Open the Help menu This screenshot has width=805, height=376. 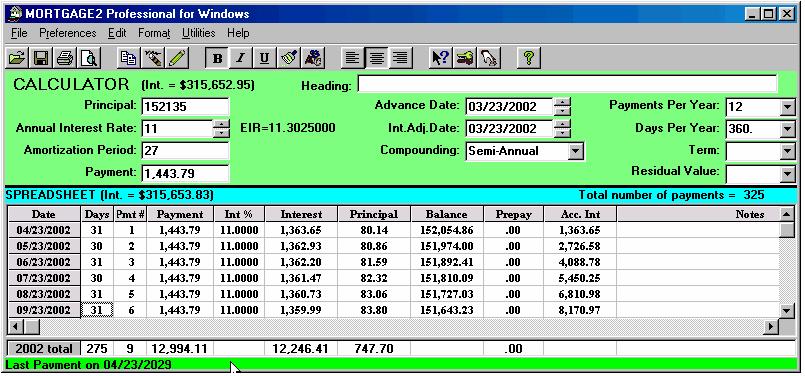[x=238, y=33]
